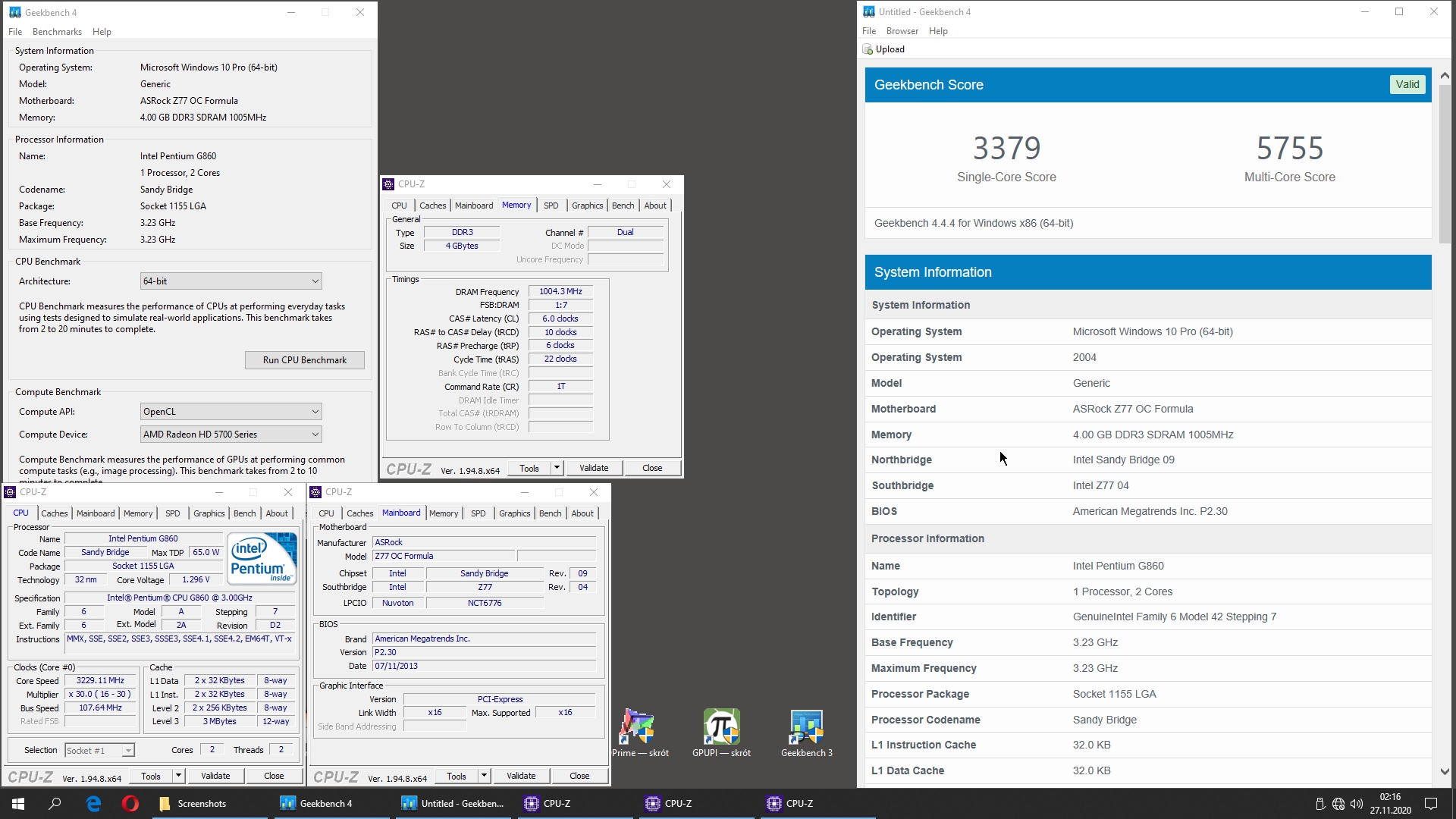Click Motherboard ASRock Z77 OC Formula row

(1148, 409)
